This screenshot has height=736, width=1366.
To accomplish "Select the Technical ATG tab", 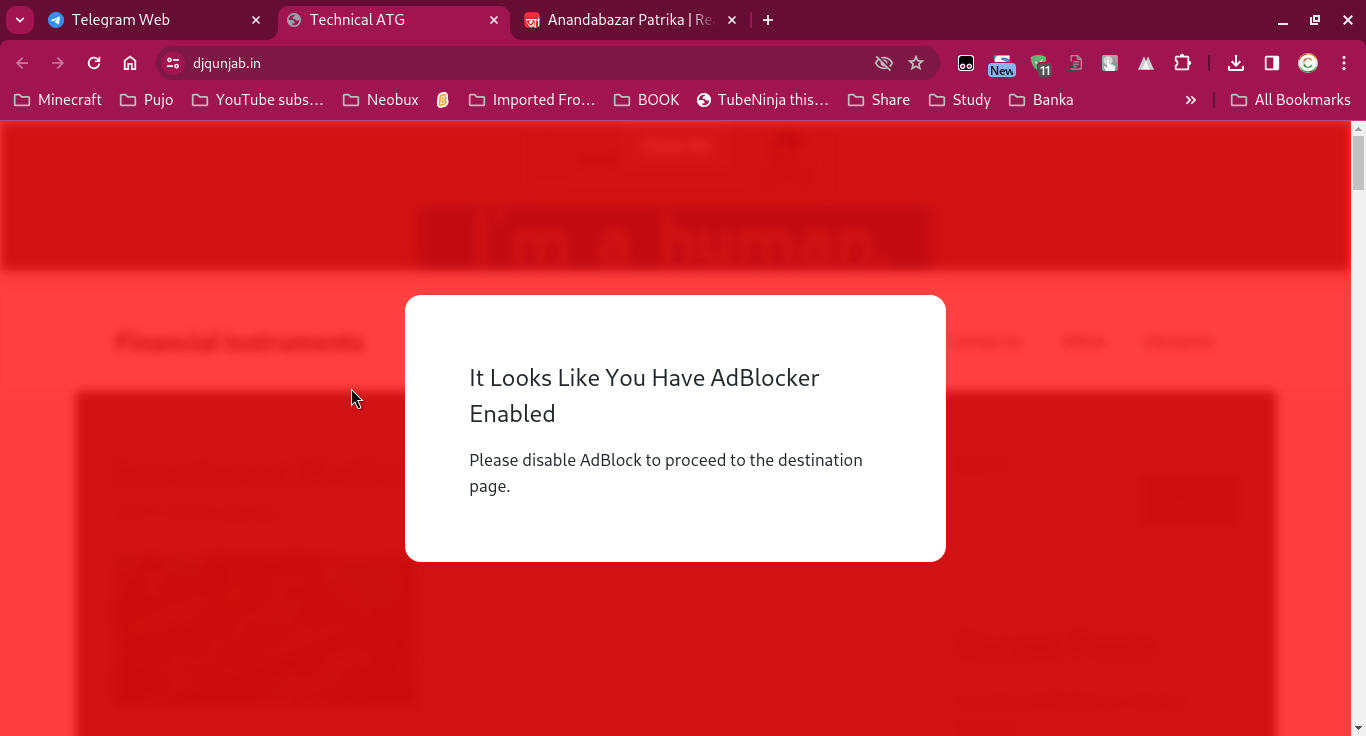I will pyautogui.click(x=394, y=20).
